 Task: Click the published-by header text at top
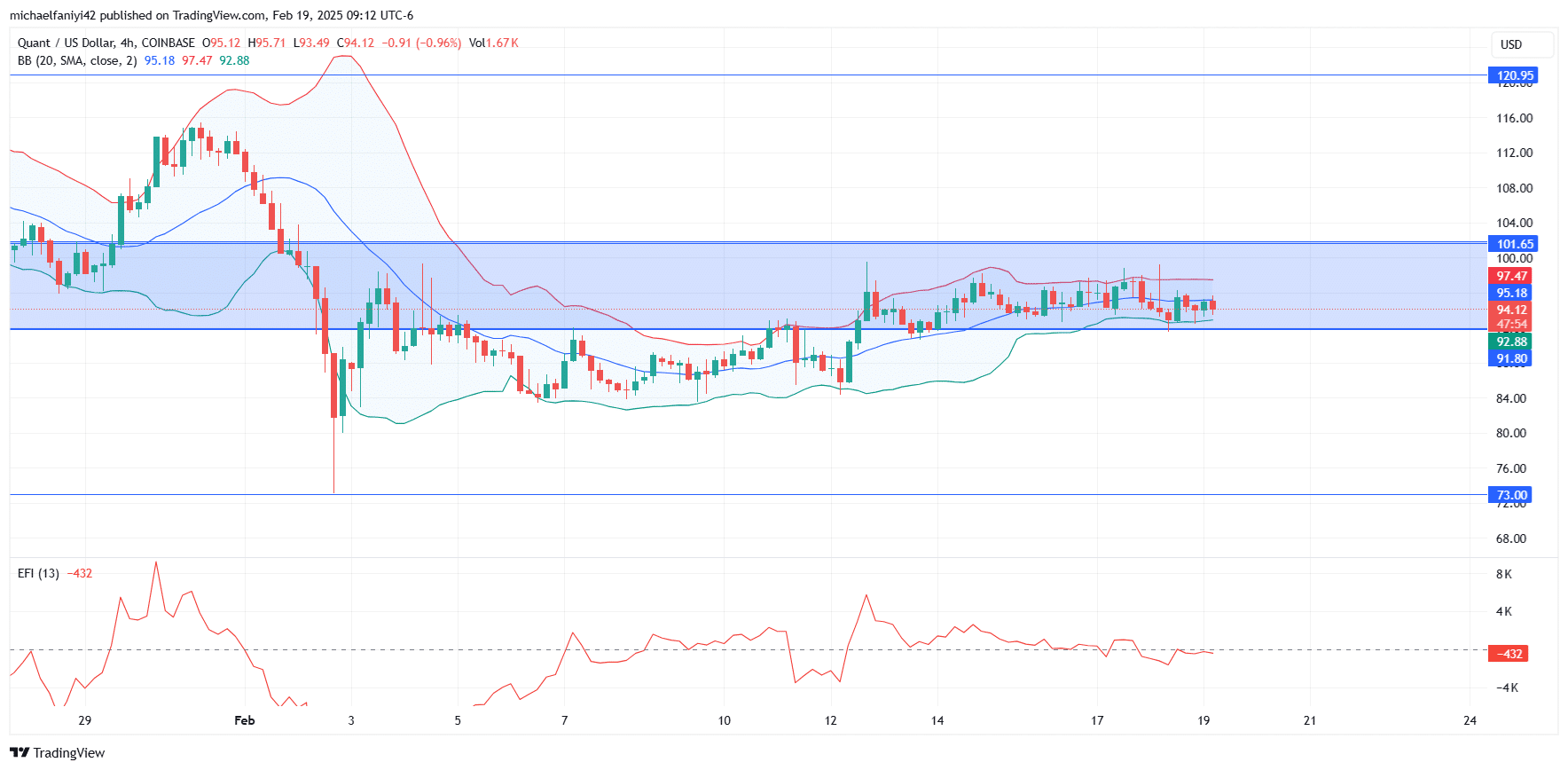[211, 15]
